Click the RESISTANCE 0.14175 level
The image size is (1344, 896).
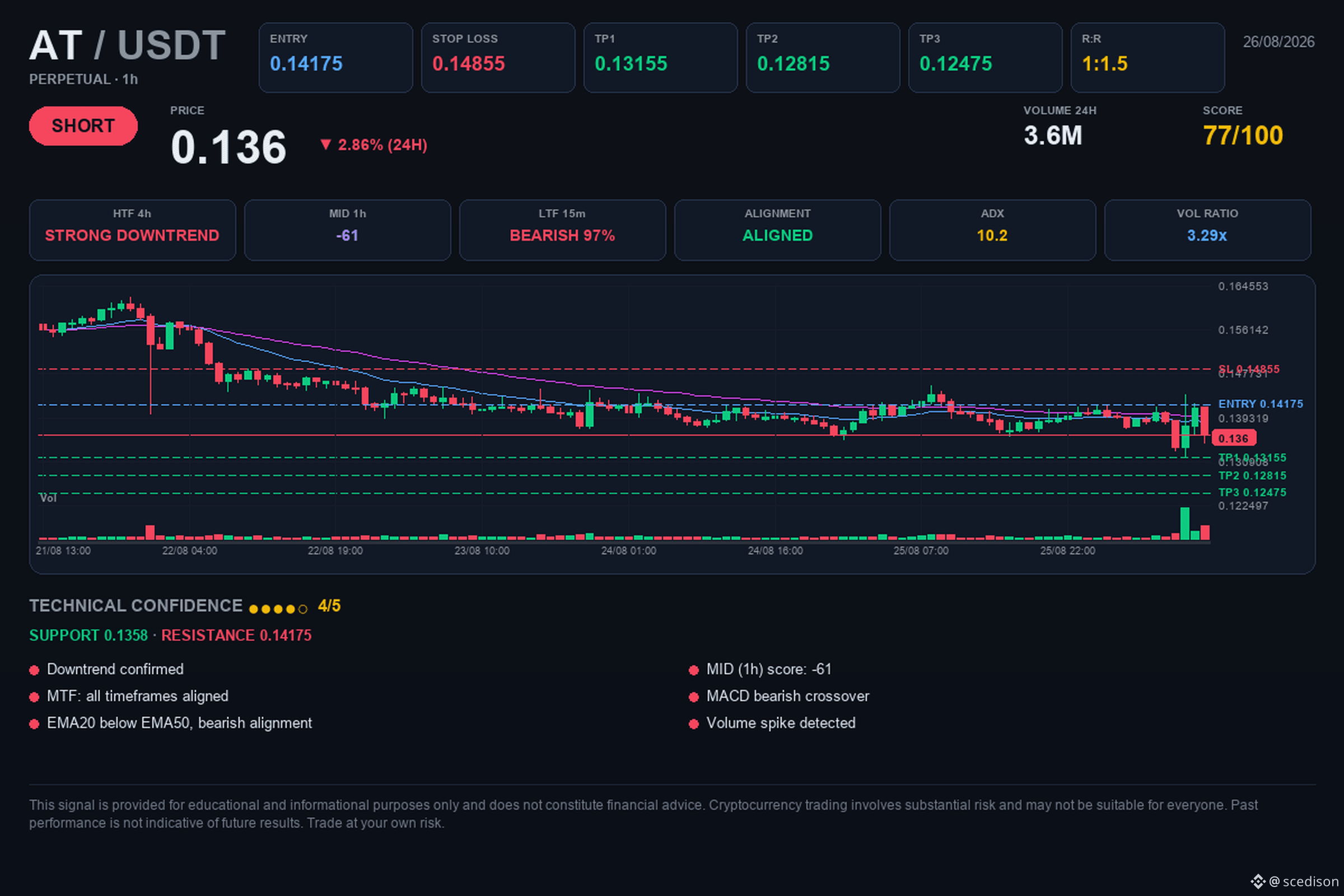(236, 636)
